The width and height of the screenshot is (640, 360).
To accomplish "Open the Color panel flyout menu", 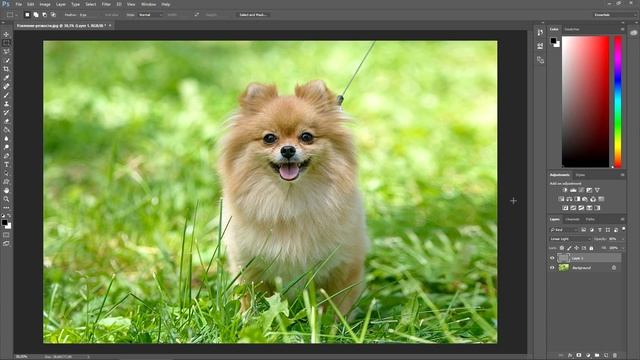I will point(622,29).
